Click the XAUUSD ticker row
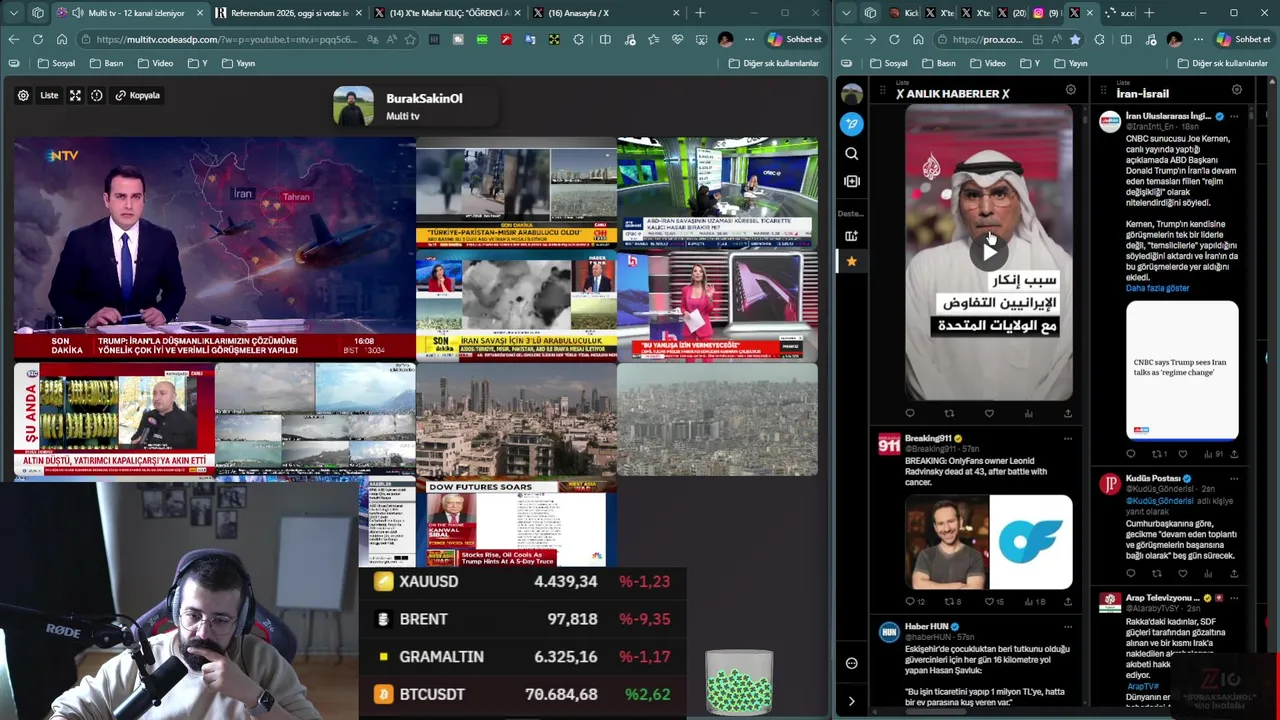 522,581
